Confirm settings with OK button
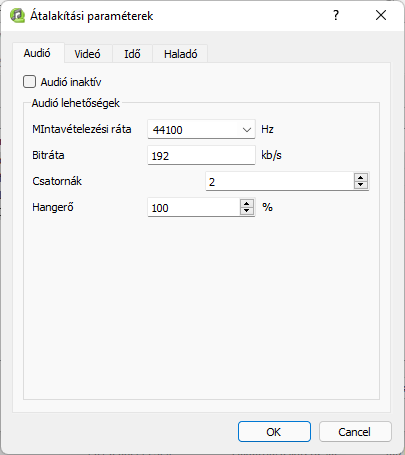 [274, 432]
